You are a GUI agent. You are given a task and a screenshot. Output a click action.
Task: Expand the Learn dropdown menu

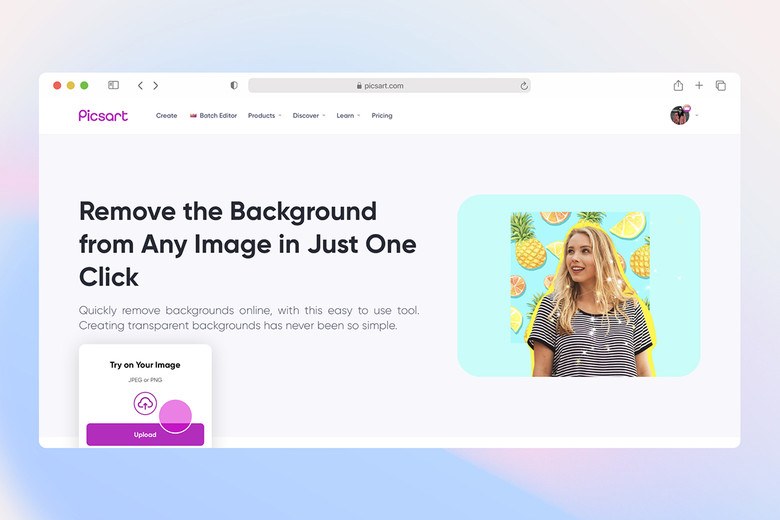point(348,116)
